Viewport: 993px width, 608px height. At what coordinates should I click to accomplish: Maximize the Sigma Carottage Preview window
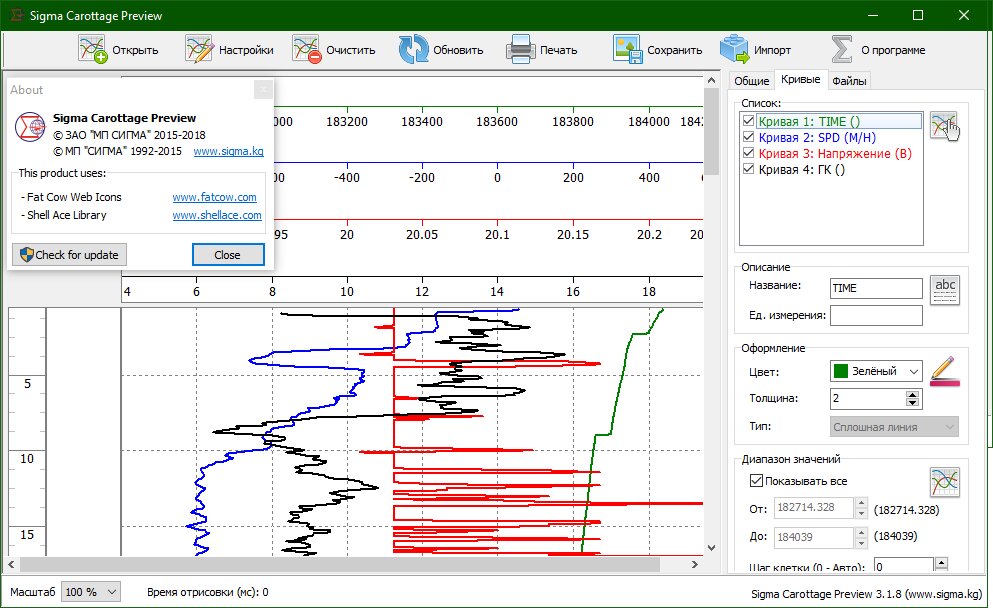[918, 15]
